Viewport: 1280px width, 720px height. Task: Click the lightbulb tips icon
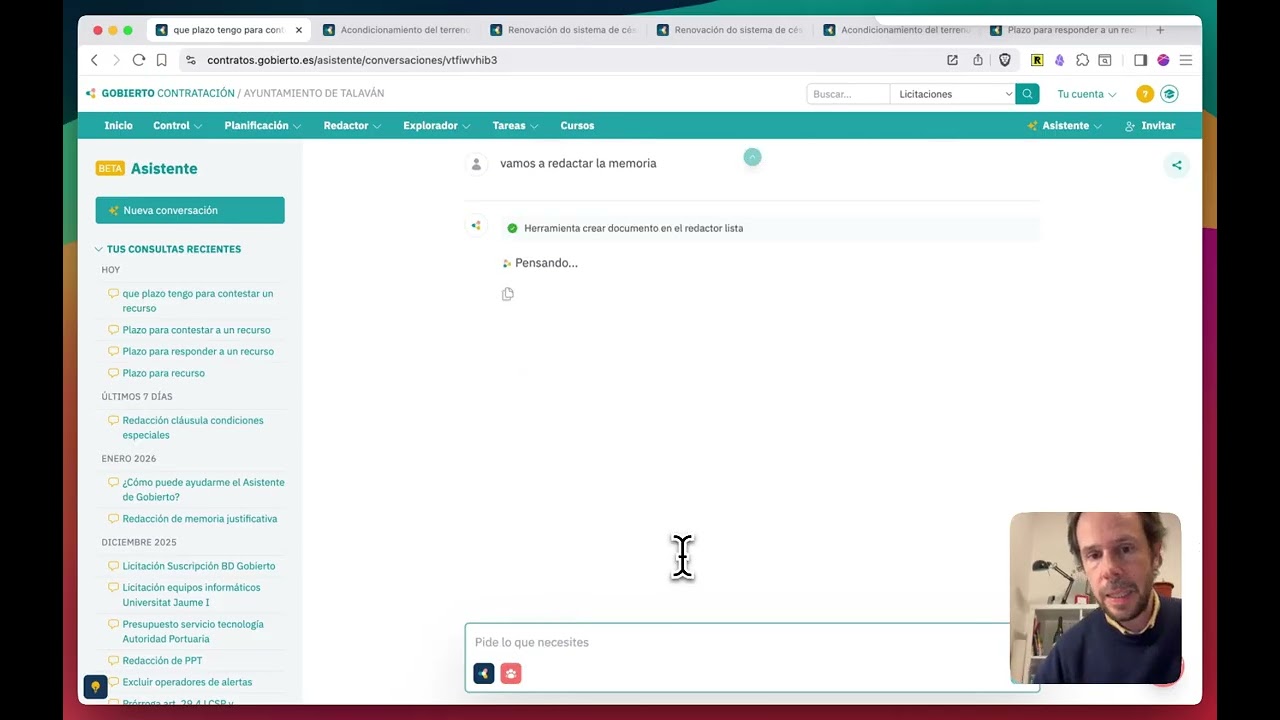[x=95, y=686]
